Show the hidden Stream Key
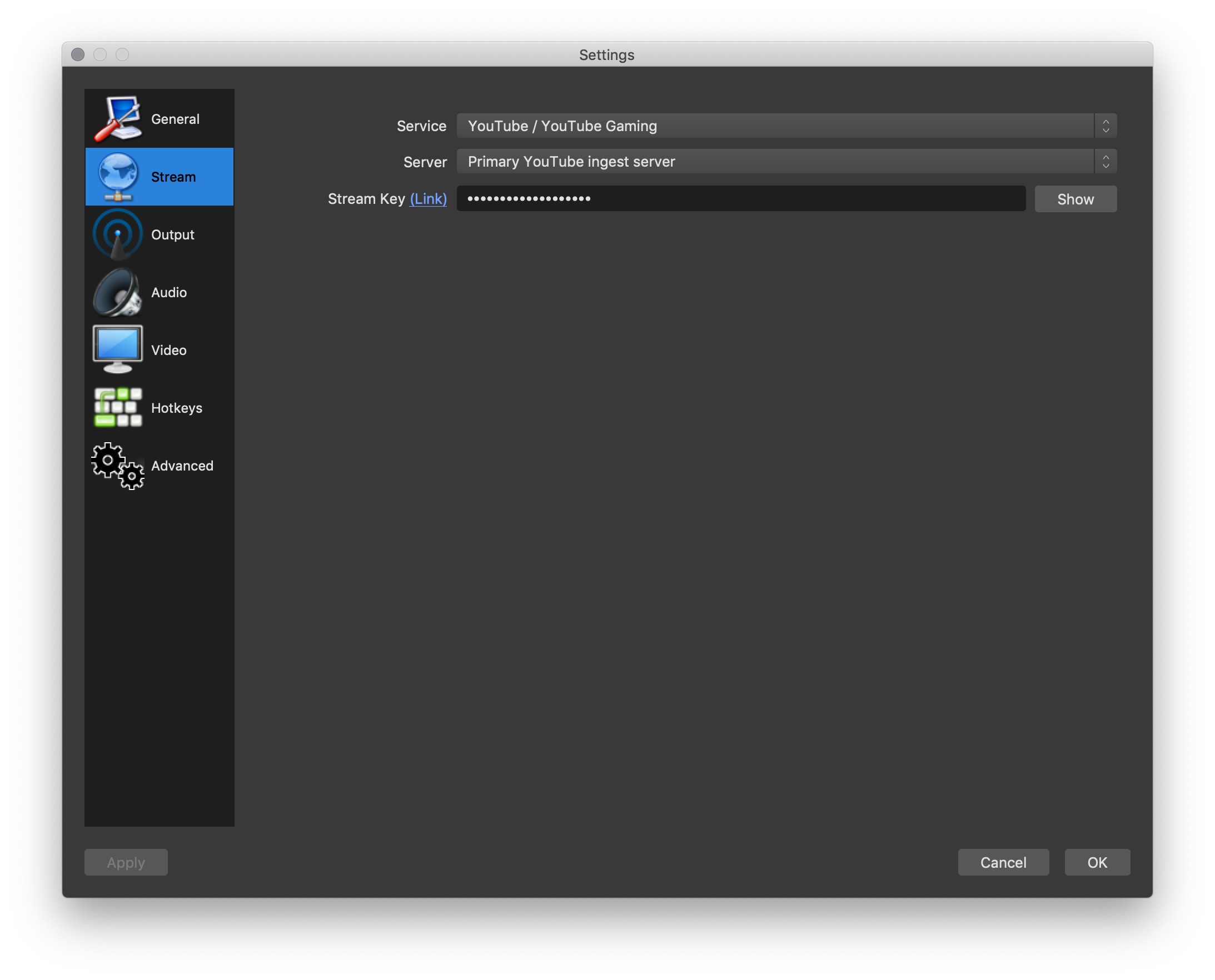1215x980 pixels. coord(1075,198)
